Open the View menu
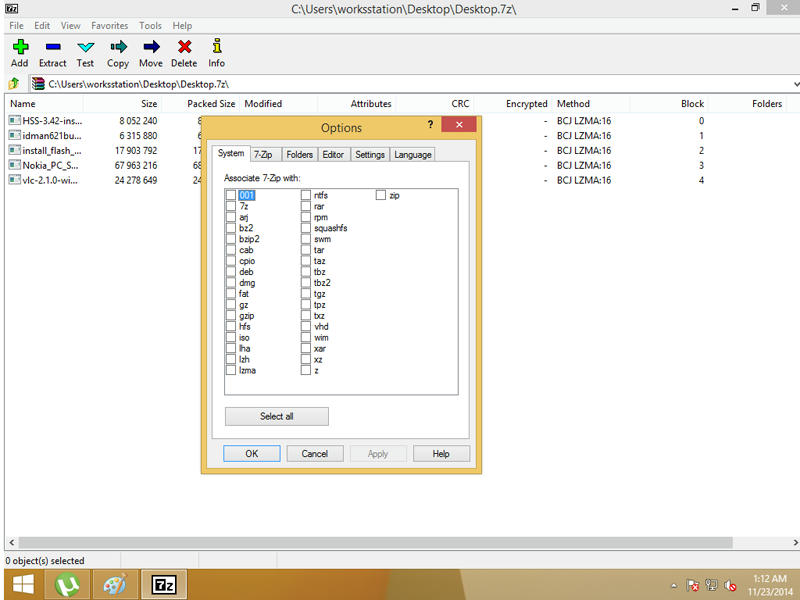This screenshot has width=800, height=600. click(70, 26)
